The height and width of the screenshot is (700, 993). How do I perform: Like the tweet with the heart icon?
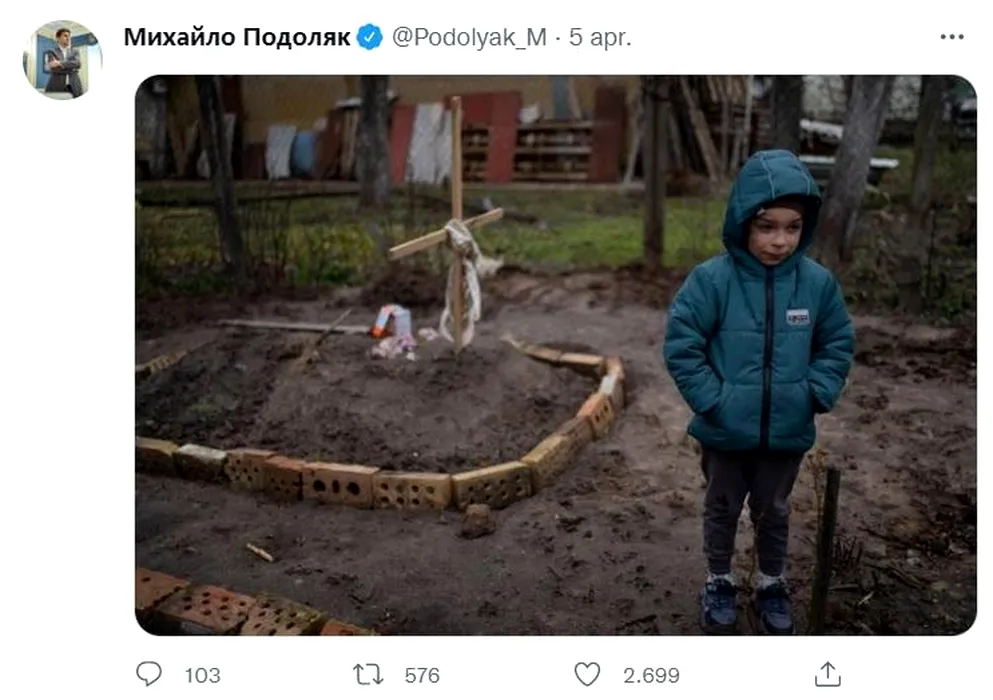click(587, 674)
